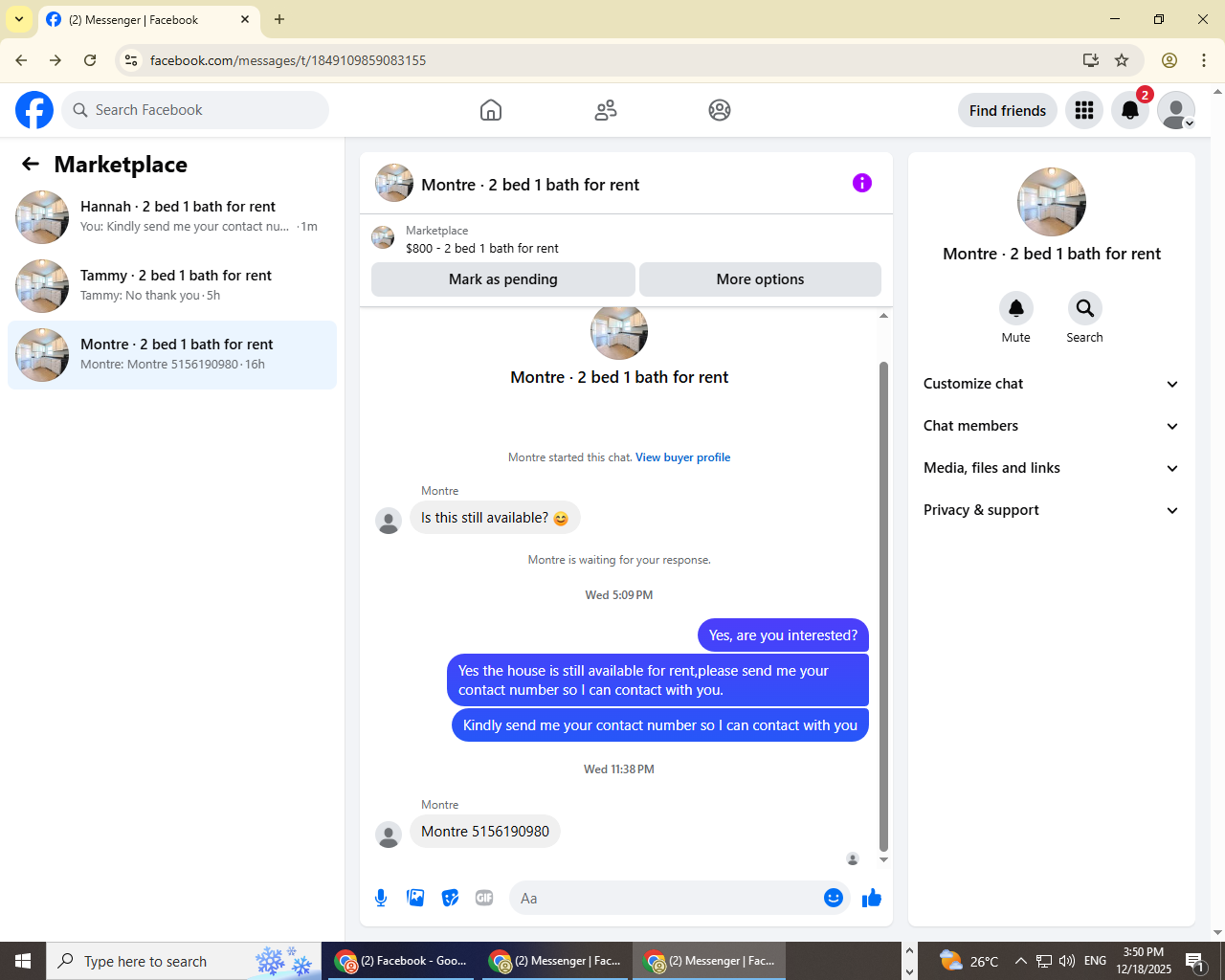The width and height of the screenshot is (1225, 980).
Task: Expand Customize chat section
Action: tap(1052, 384)
